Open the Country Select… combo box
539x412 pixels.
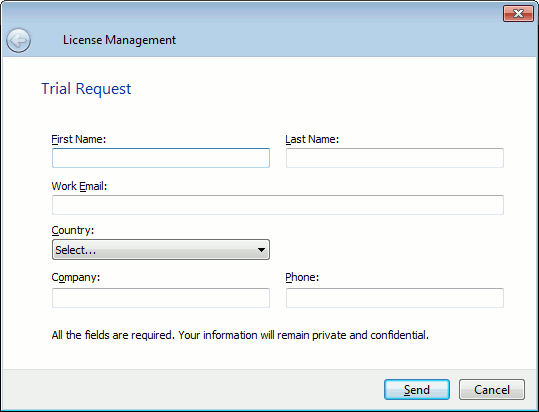tap(161, 250)
